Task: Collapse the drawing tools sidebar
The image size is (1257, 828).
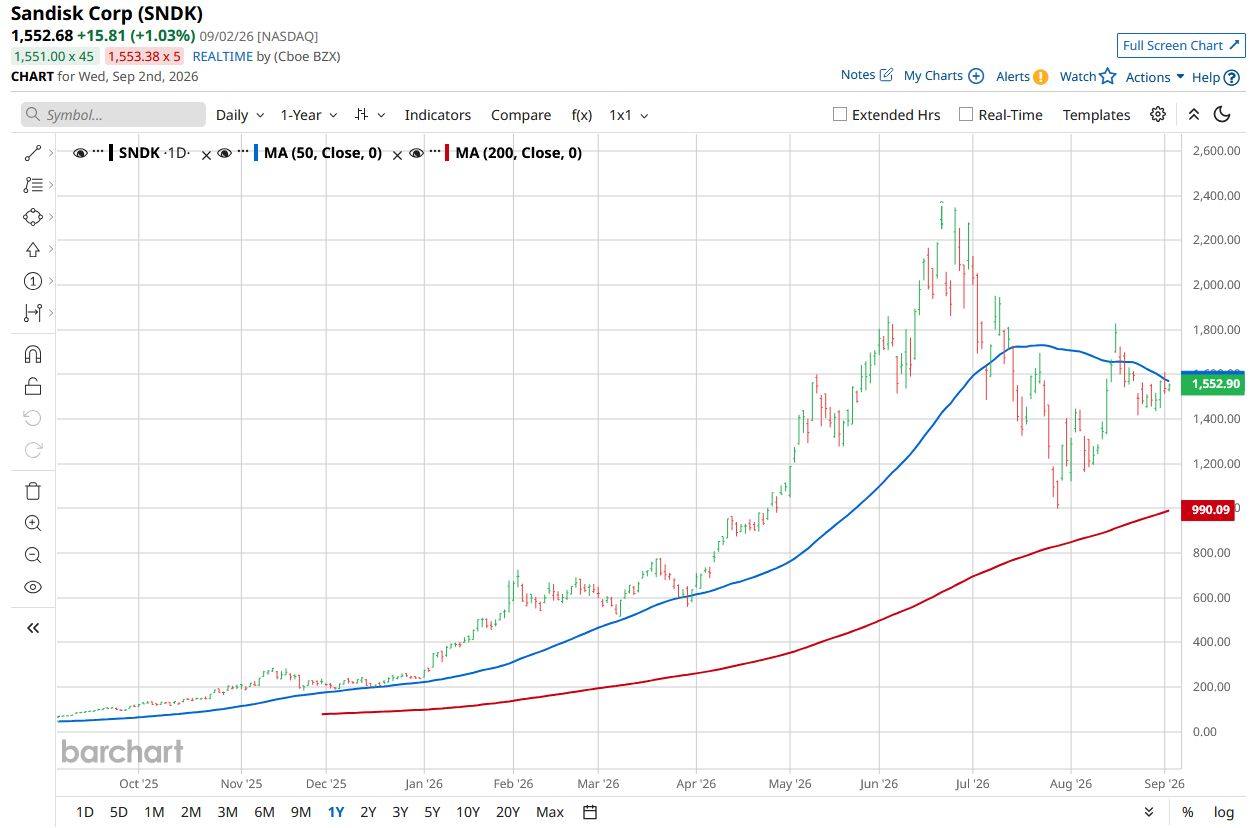Action: click(33, 628)
